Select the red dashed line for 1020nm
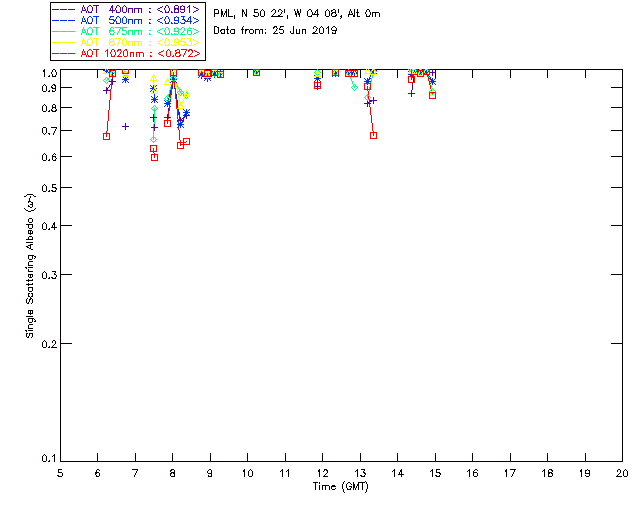This screenshot has height=512, width=640. (x=64, y=53)
